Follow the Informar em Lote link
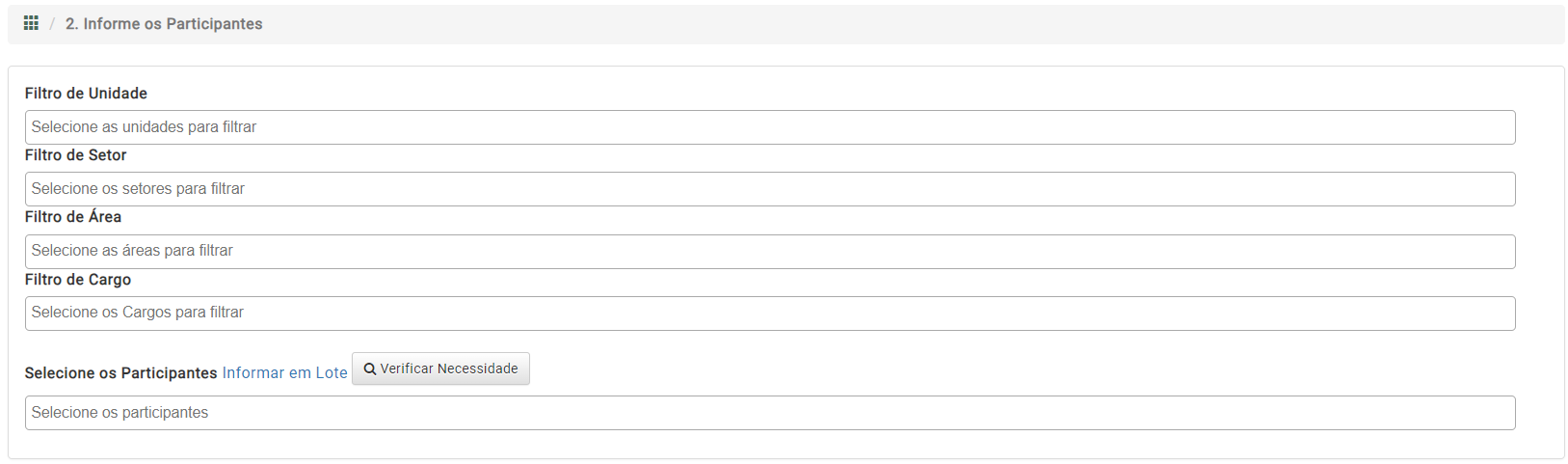The image size is (1568, 464). 284,372
